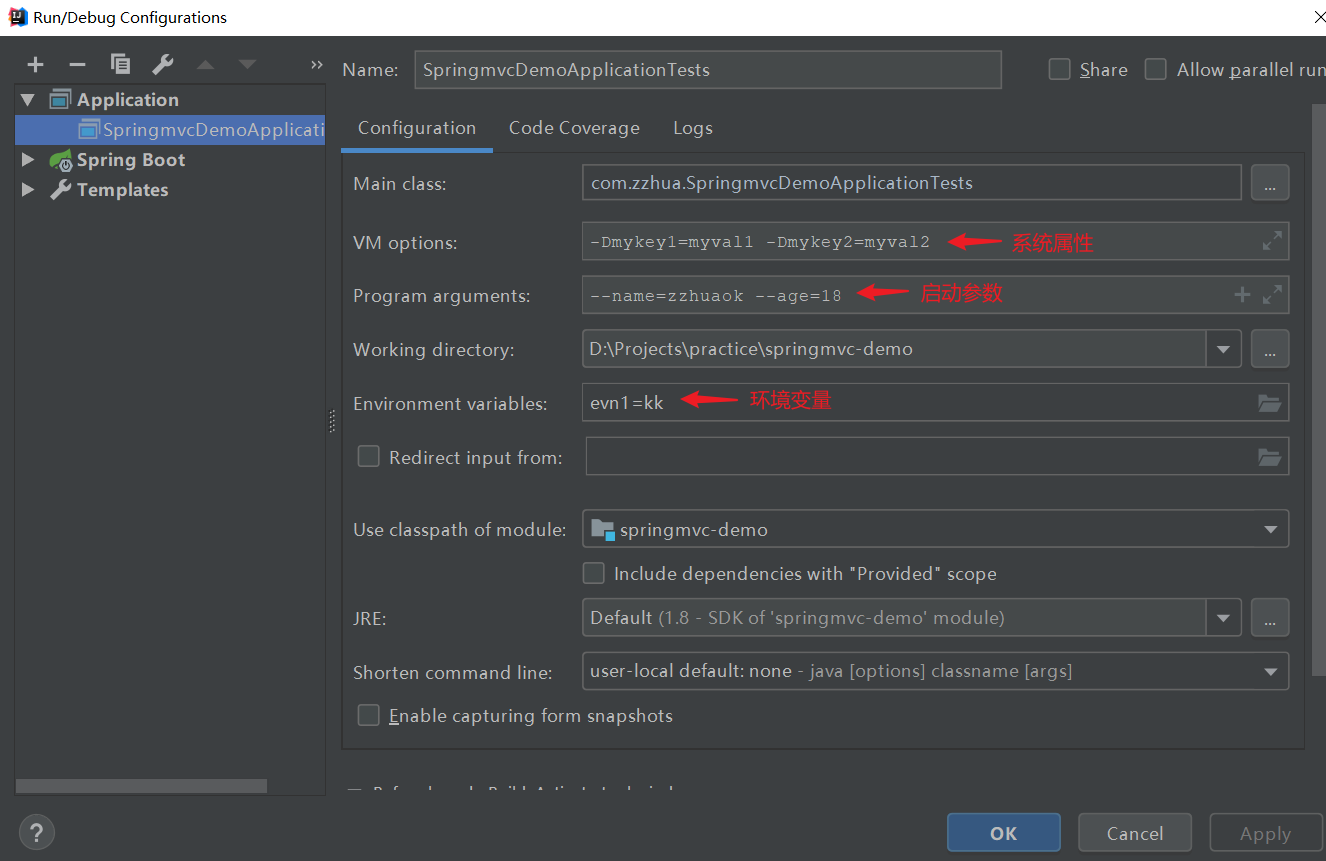Open edit defaults wrench icon
The width and height of the screenshot is (1326, 861).
[163, 65]
